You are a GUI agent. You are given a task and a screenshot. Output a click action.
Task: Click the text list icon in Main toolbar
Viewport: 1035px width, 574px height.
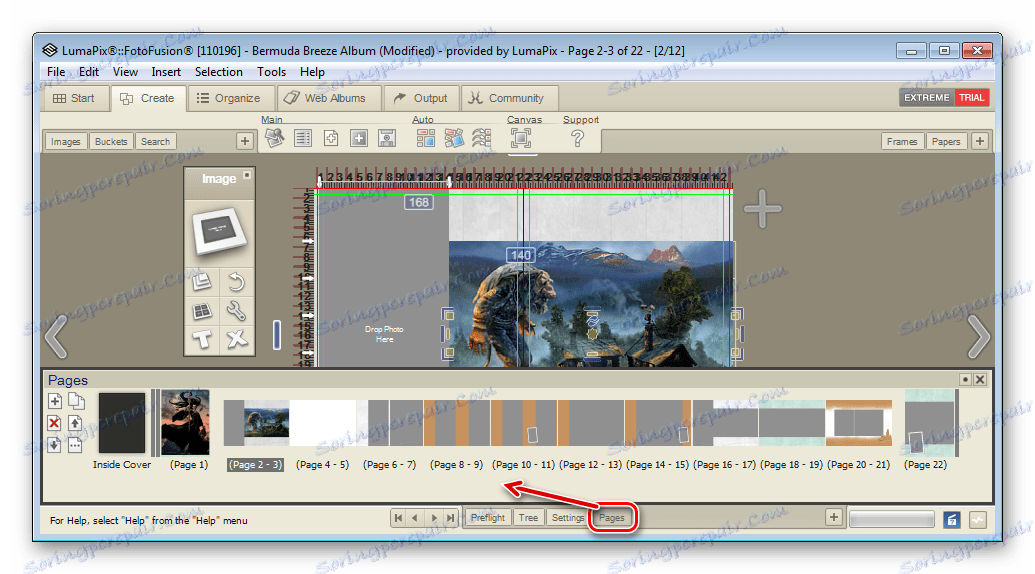(303, 138)
